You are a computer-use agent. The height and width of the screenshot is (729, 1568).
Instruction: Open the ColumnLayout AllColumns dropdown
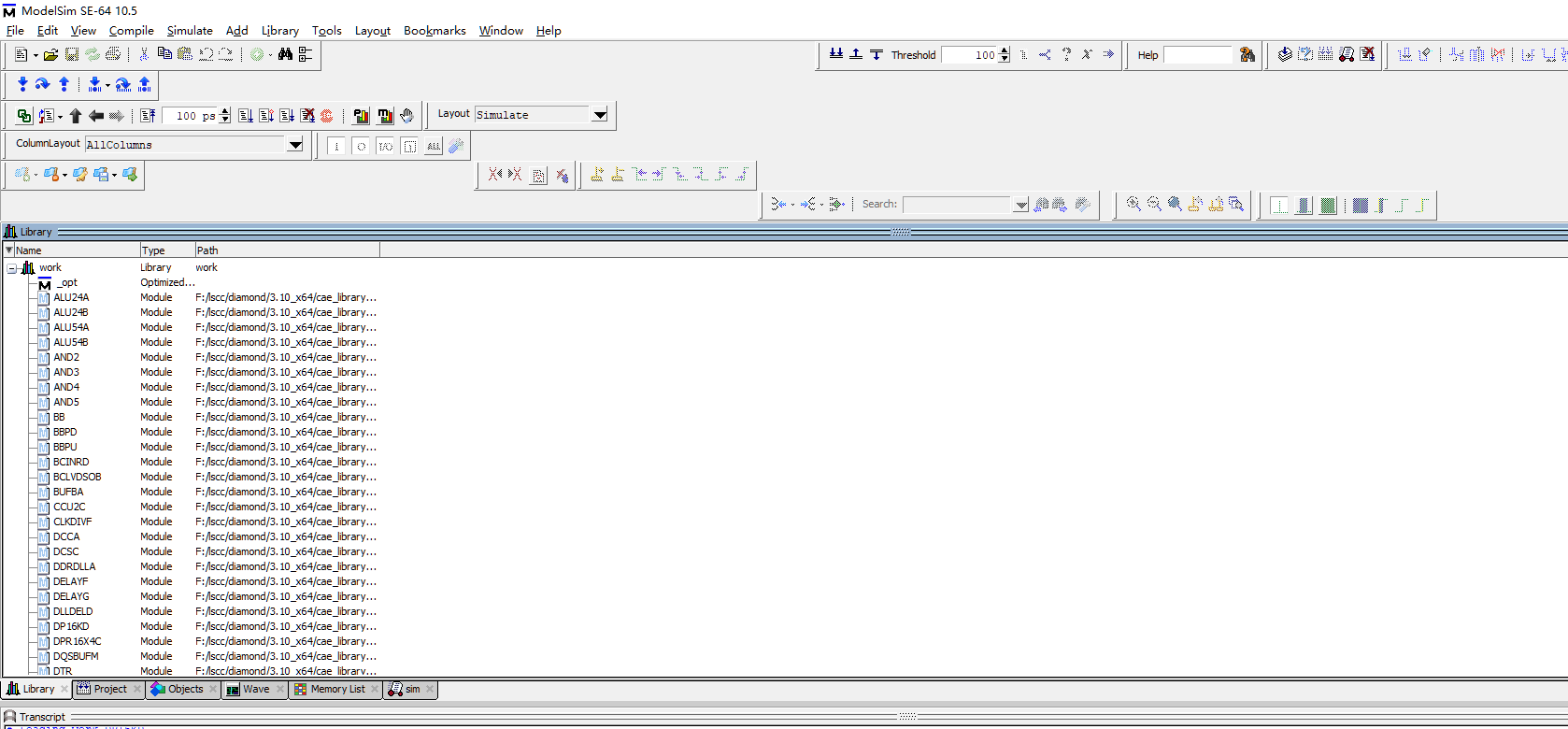click(295, 145)
